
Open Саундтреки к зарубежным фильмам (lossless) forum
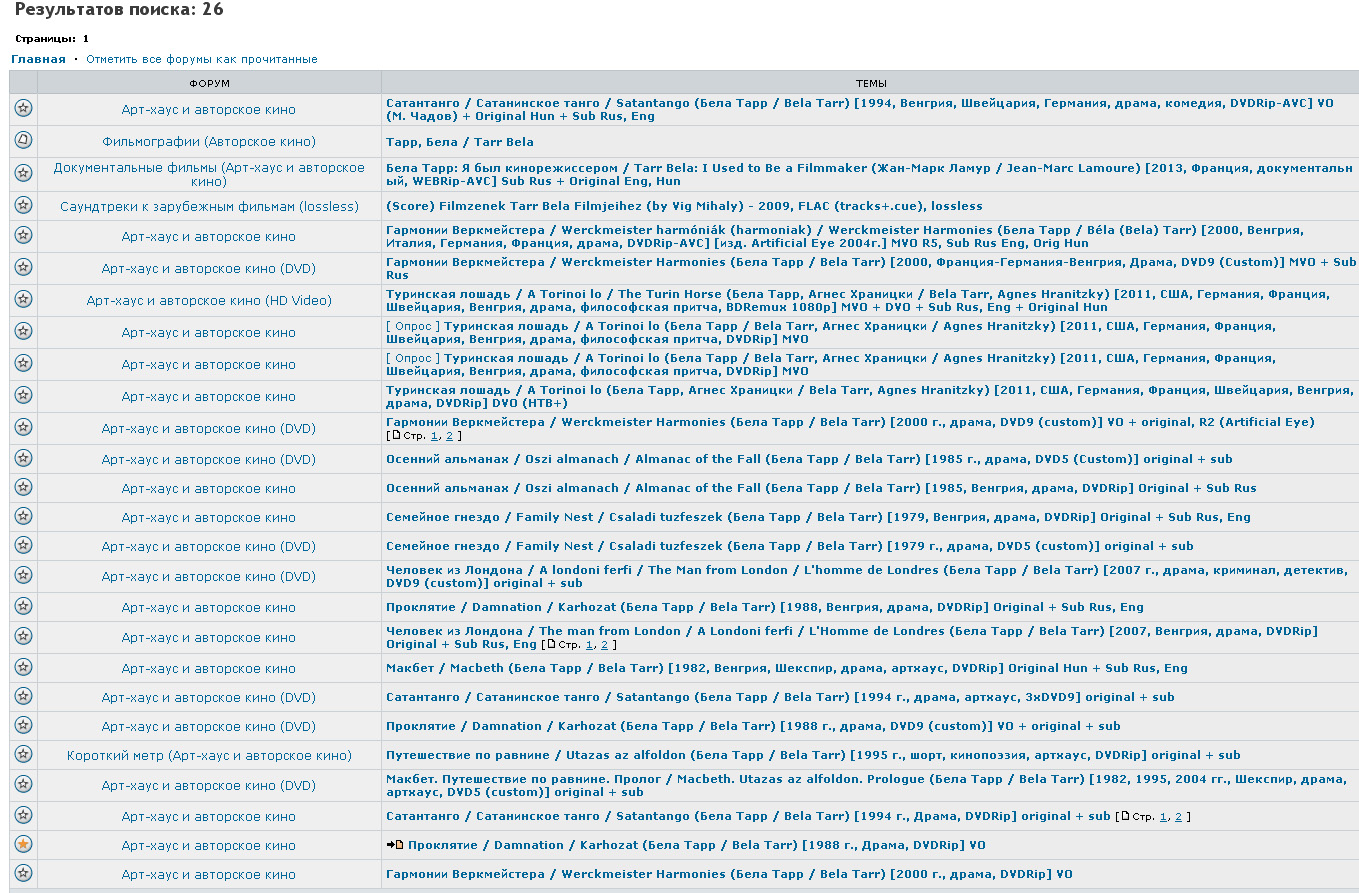209,207
